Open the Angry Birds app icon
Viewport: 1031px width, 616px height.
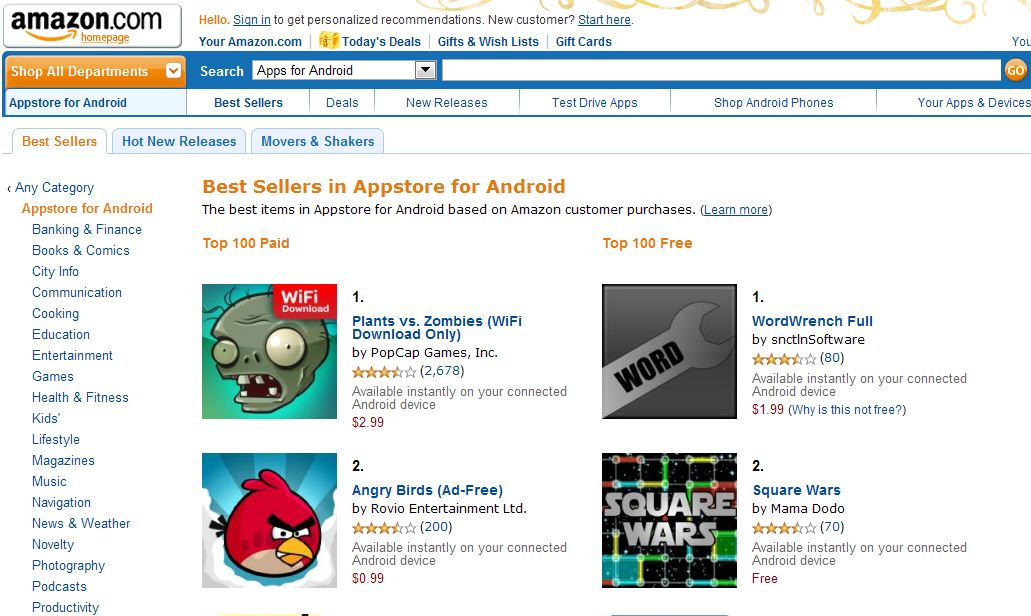[269, 520]
